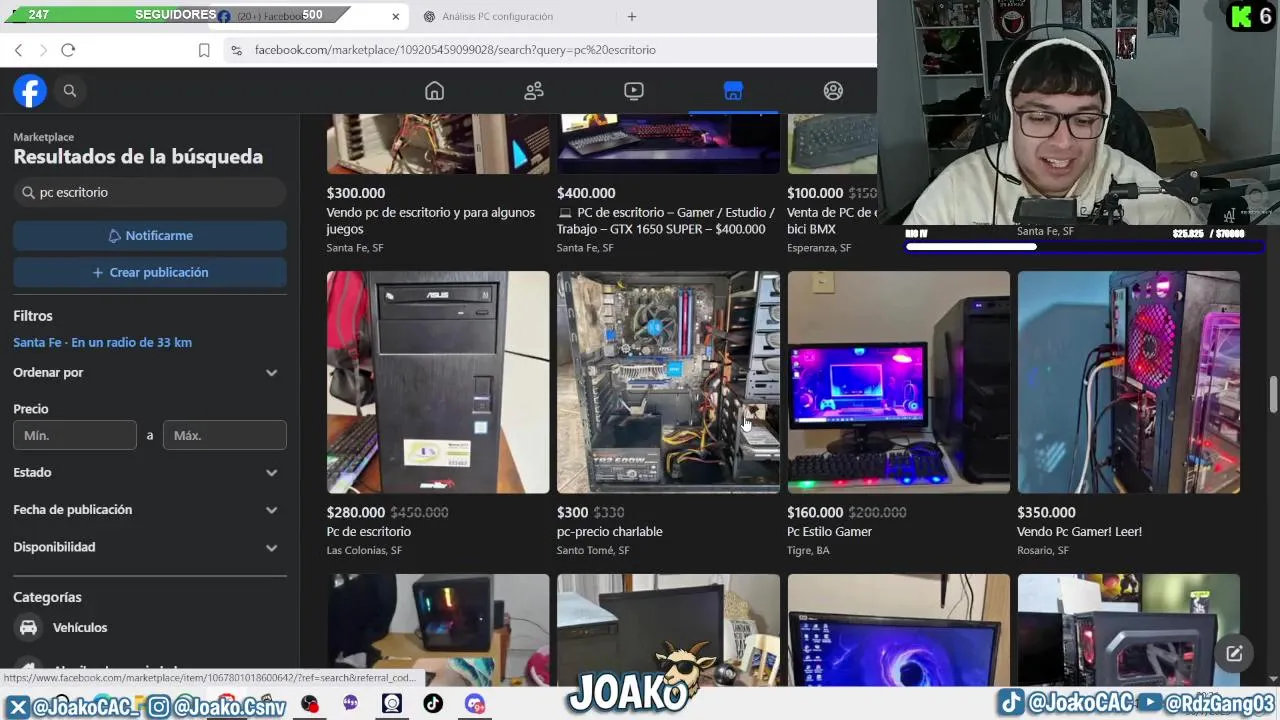This screenshot has width=1280, height=720.
Task: Click the site info icon in address bar
Action: (x=236, y=50)
